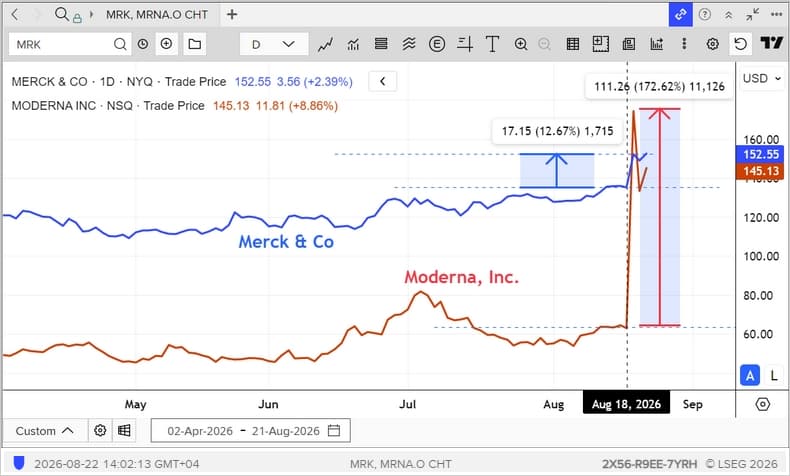The height and width of the screenshot is (476, 790).
Task: Select the drawing crosshair lines tool
Action: 465,44
